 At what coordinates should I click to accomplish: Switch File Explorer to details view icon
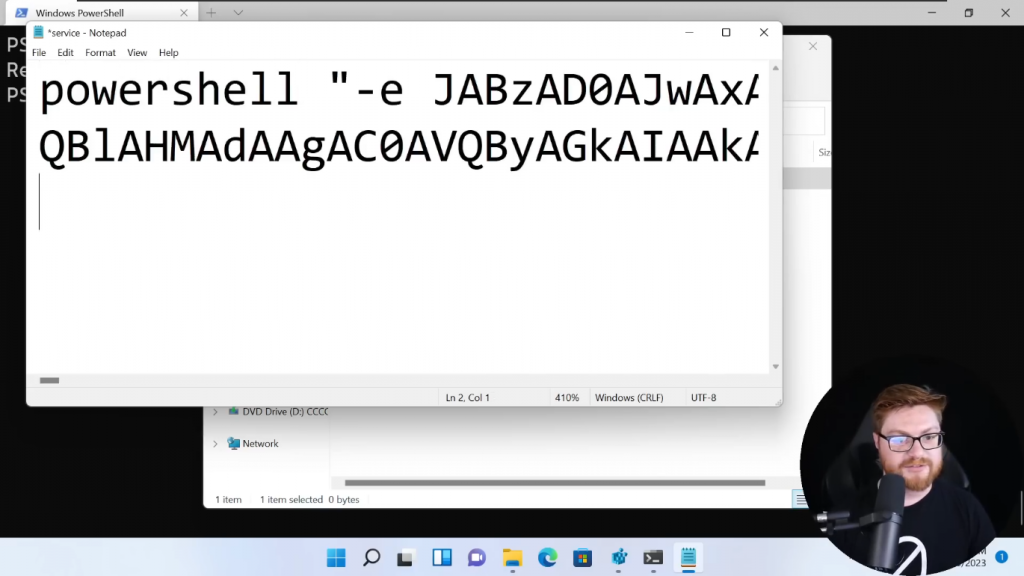[x=800, y=500]
